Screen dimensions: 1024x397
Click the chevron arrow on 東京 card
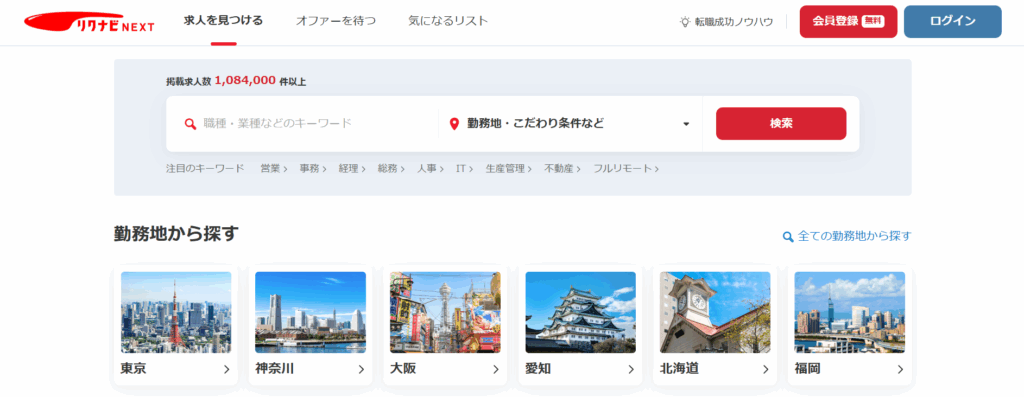(227, 370)
